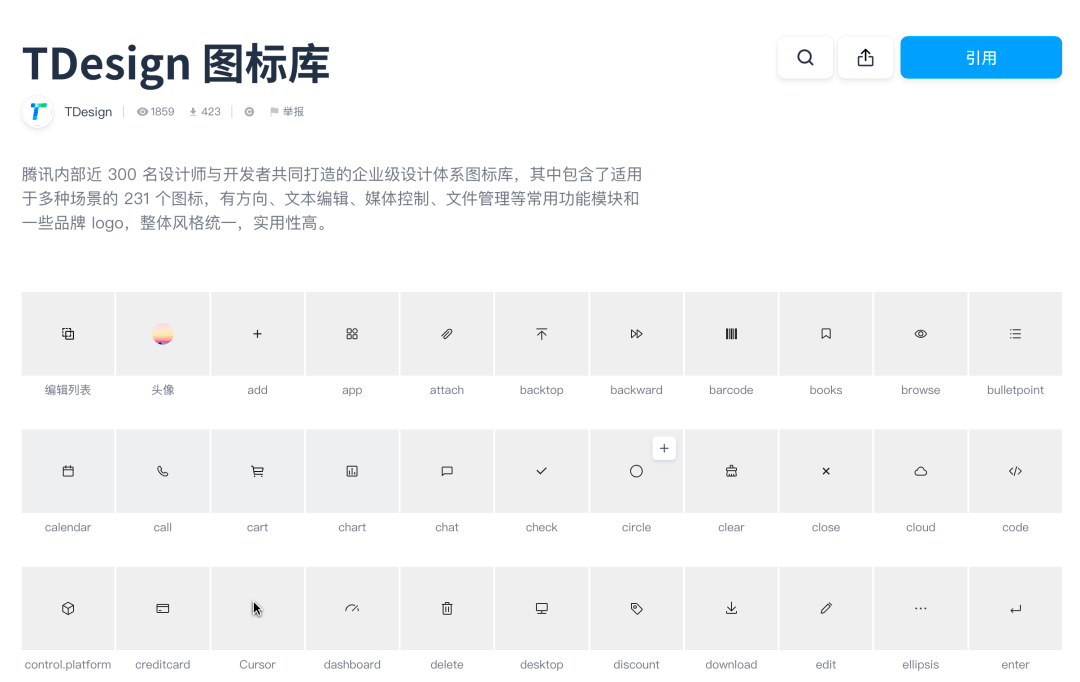Click the search magnifier button
Viewport: 1080px width, 682px height.
click(805, 58)
